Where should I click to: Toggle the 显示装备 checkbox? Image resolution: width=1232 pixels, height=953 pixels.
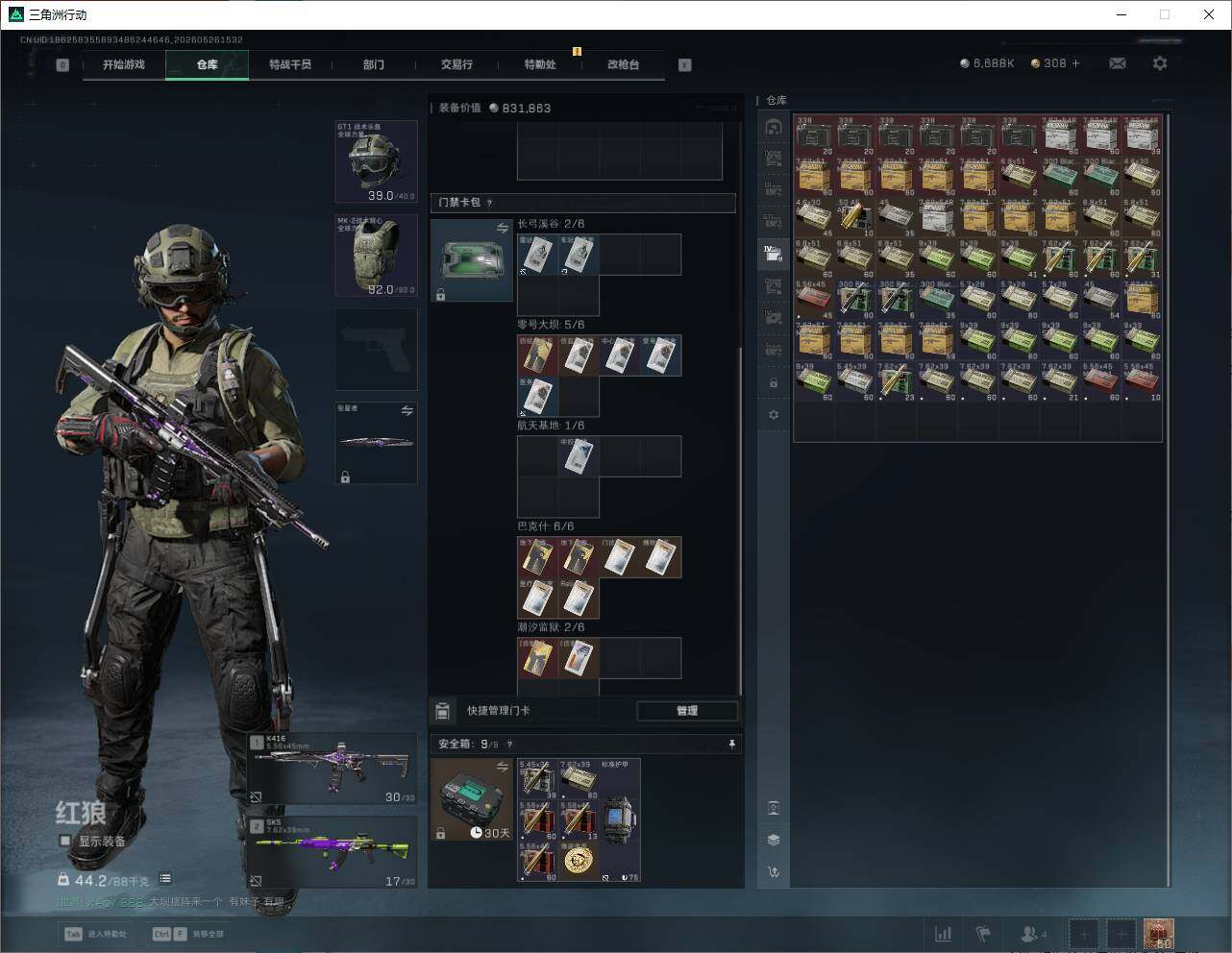pos(65,841)
